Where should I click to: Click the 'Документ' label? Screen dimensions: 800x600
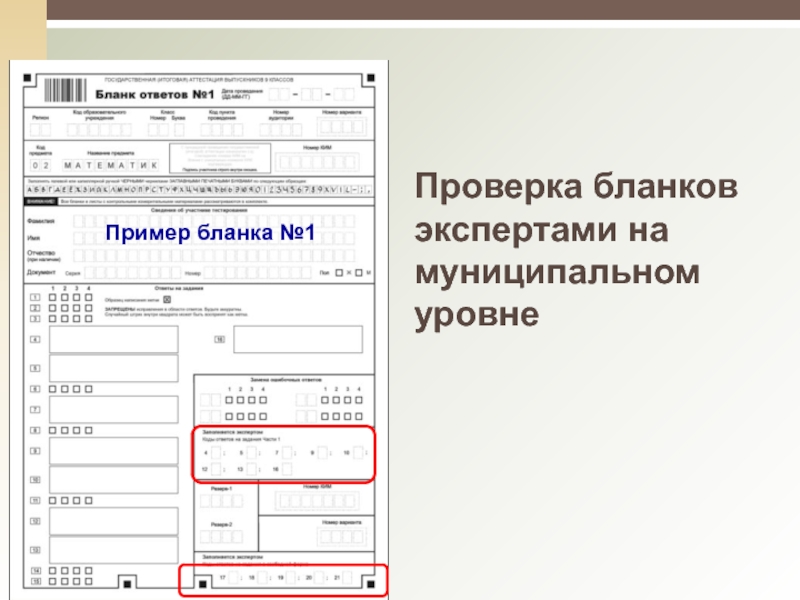point(41,272)
